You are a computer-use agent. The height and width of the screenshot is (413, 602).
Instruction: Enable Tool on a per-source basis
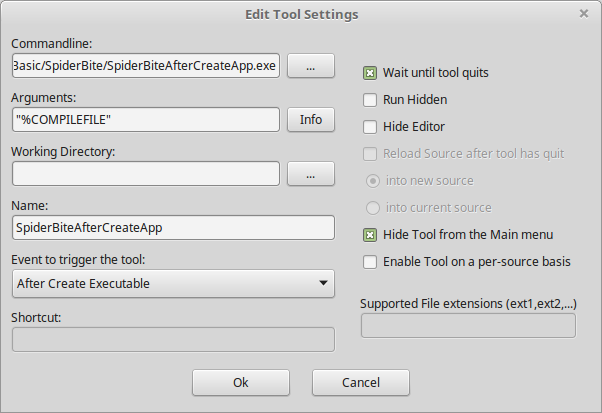click(x=370, y=262)
